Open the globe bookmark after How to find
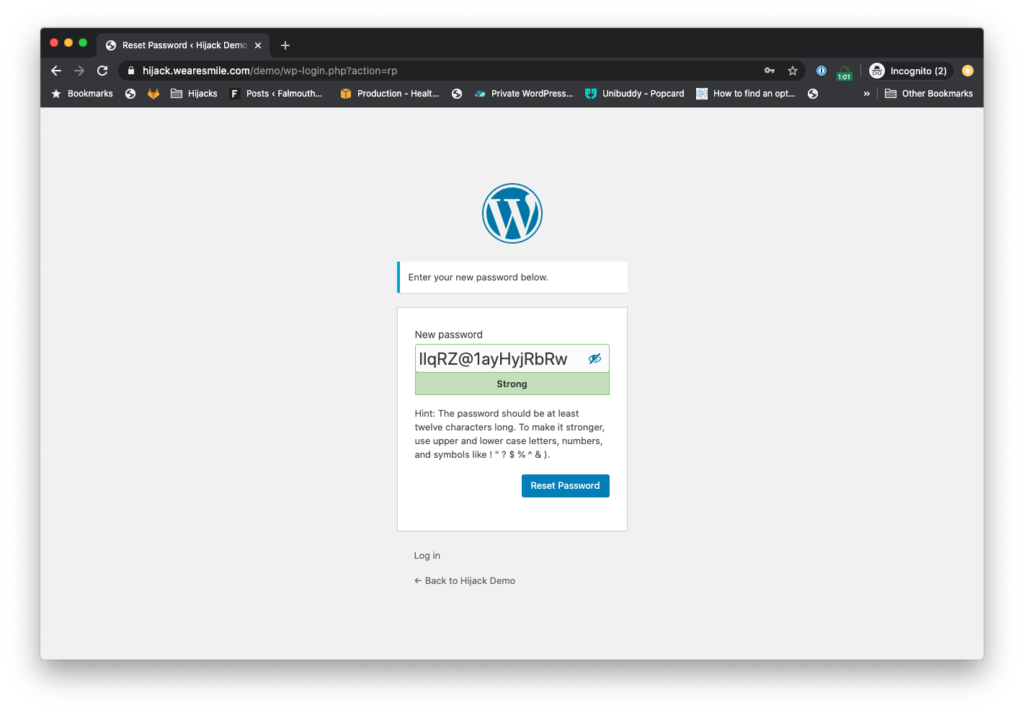The height and width of the screenshot is (713, 1024). tap(813, 93)
